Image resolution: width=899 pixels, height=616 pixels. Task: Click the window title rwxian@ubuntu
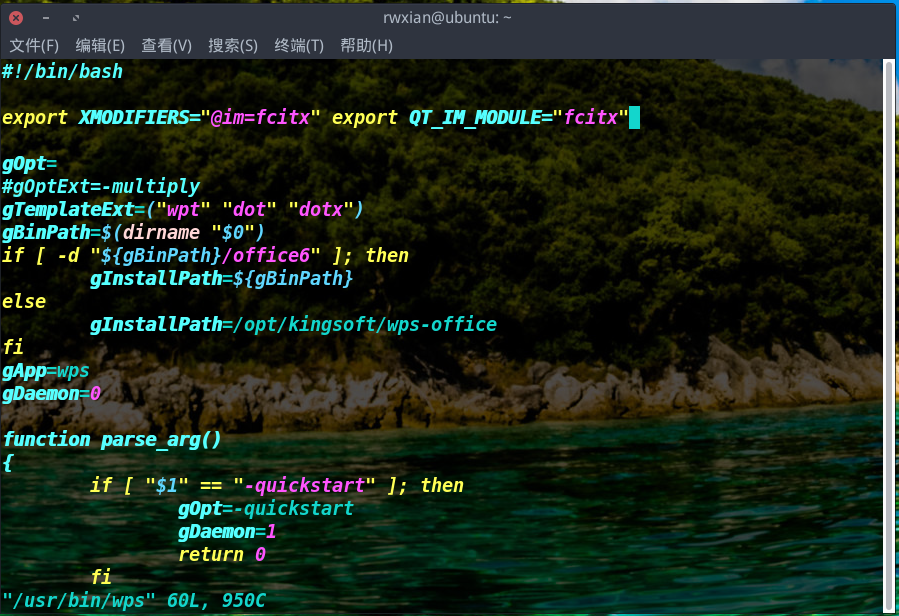pos(447,18)
